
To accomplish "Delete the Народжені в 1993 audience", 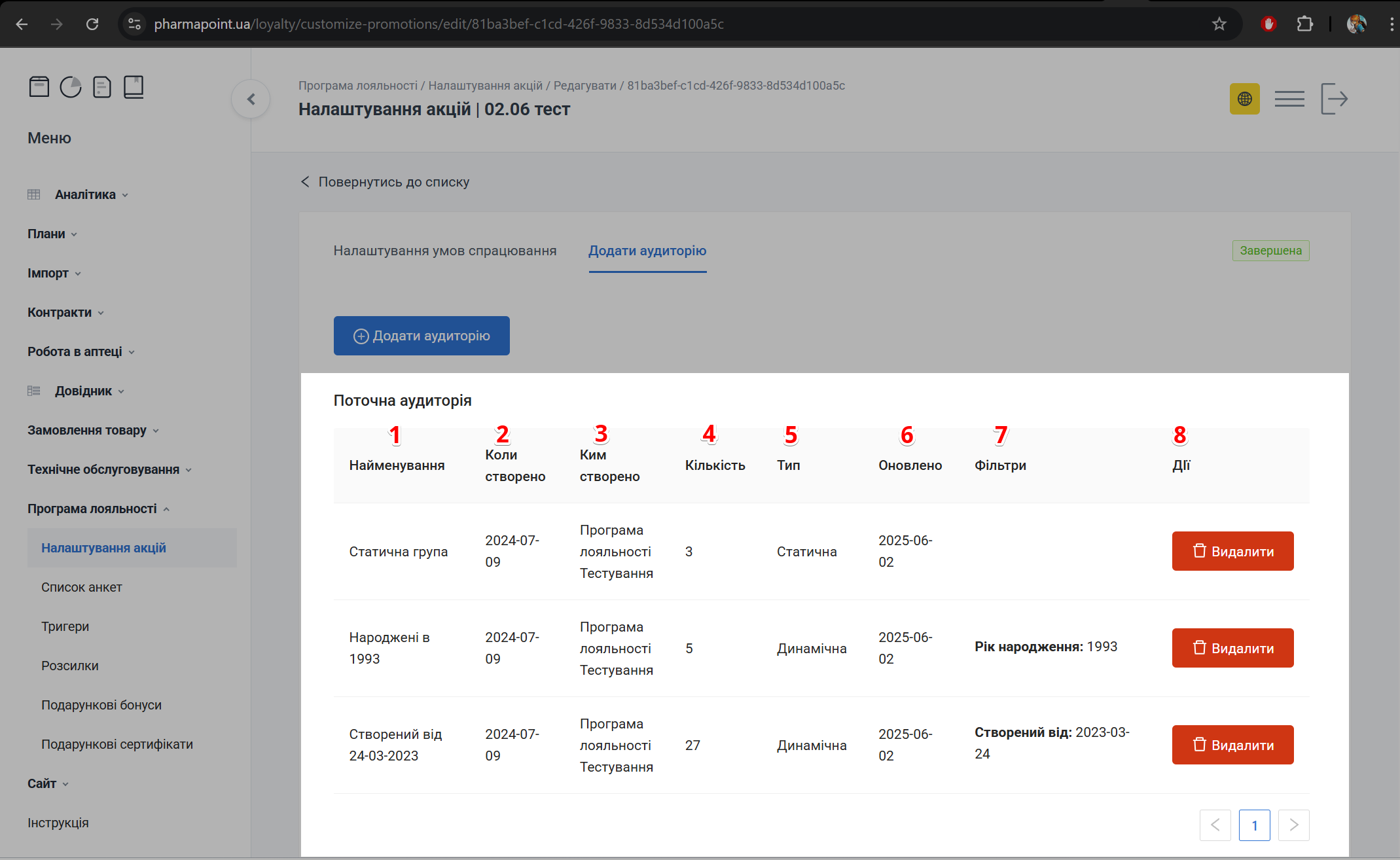I will click(1232, 648).
